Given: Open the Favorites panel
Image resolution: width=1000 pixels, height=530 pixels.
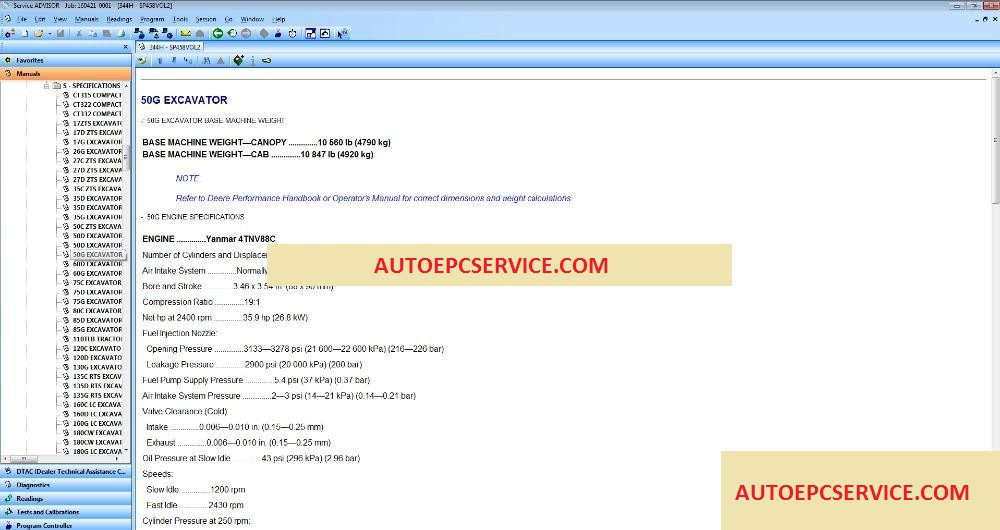Looking at the screenshot, I should tap(66, 60).
